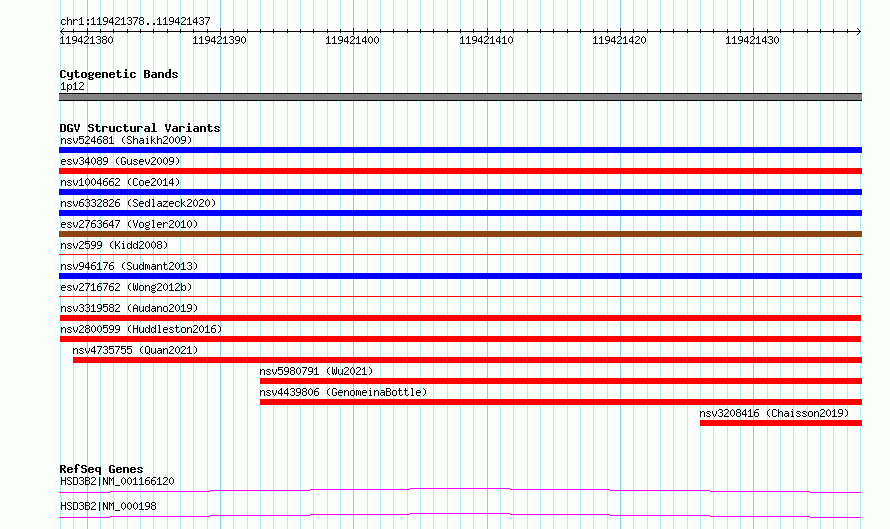Select the brown esv2763647 (Vogler2010) bar
This screenshot has width=890, height=529.
[x=460, y=234]
